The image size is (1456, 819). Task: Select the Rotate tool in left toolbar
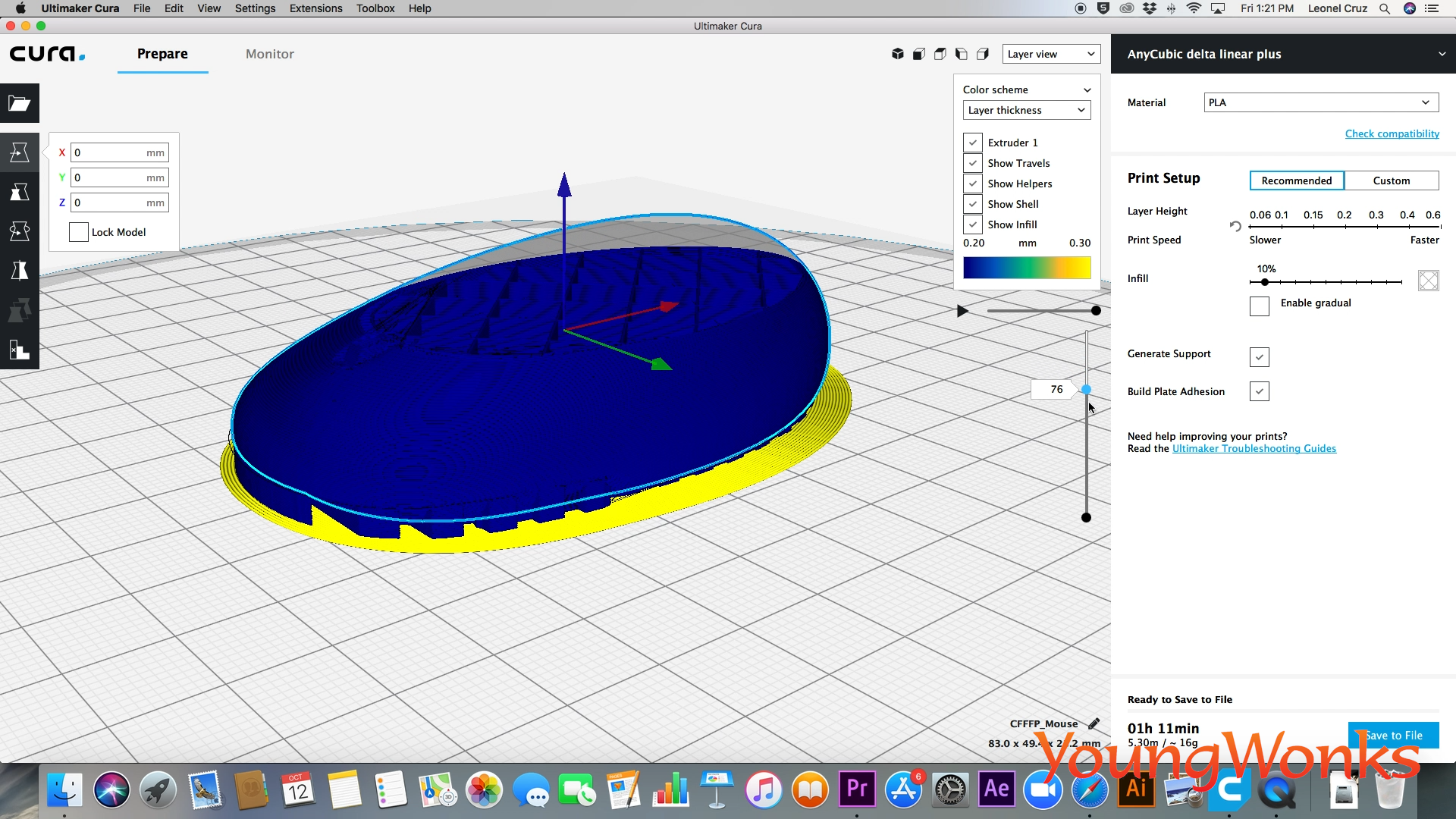(20, 231)
